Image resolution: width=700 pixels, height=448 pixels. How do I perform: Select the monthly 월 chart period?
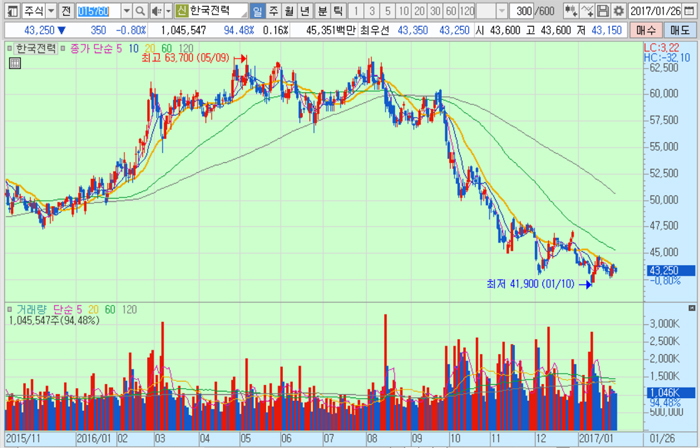pyautogui.click(x=290, y=10)
